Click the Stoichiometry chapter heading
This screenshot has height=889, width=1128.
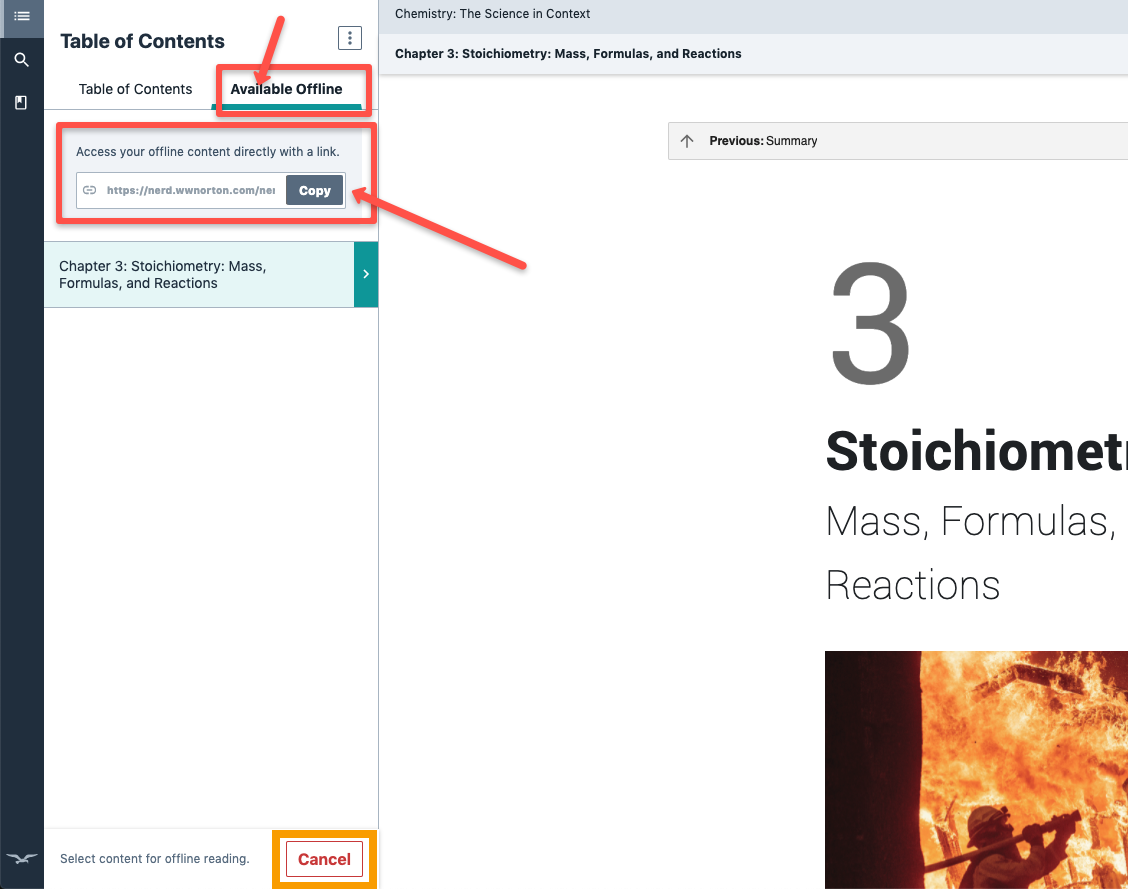point(976,452)
